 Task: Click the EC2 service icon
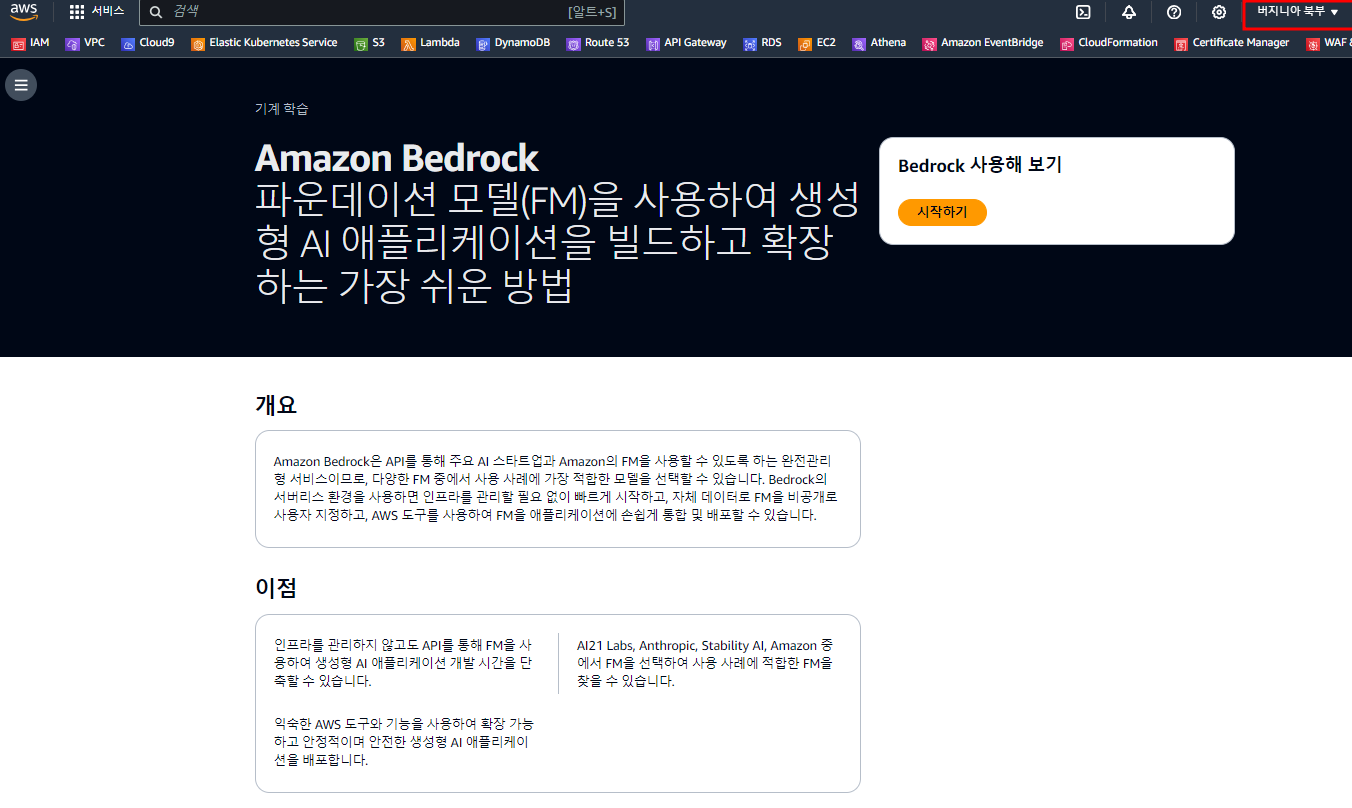(x=805, y=44)
